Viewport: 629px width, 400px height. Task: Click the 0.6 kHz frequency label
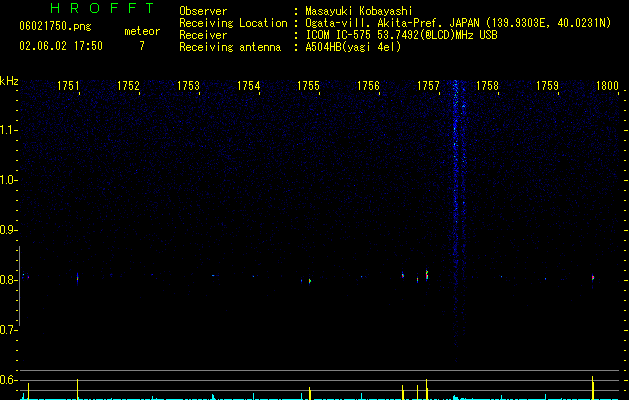click(8, 380)
